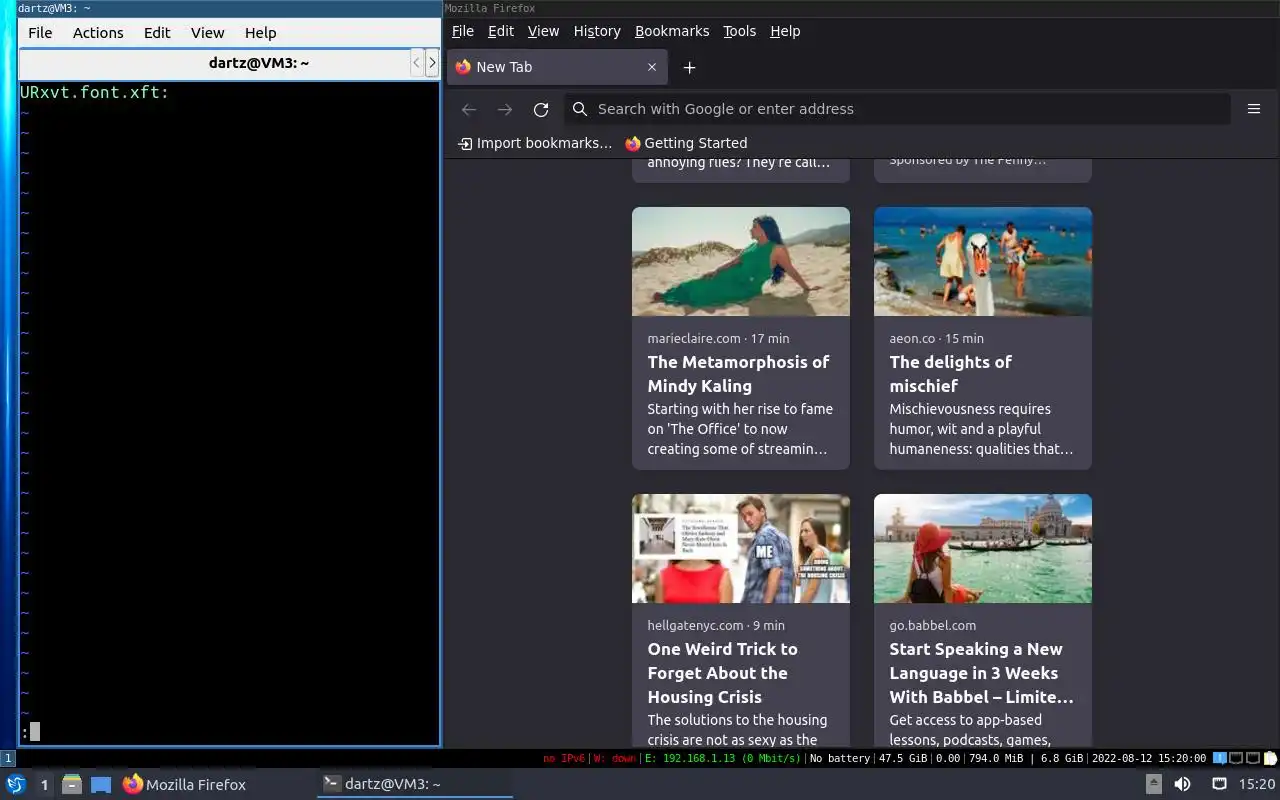Open terminal File menu
This screenshot has width=1280, height=800.
point(40,33)
